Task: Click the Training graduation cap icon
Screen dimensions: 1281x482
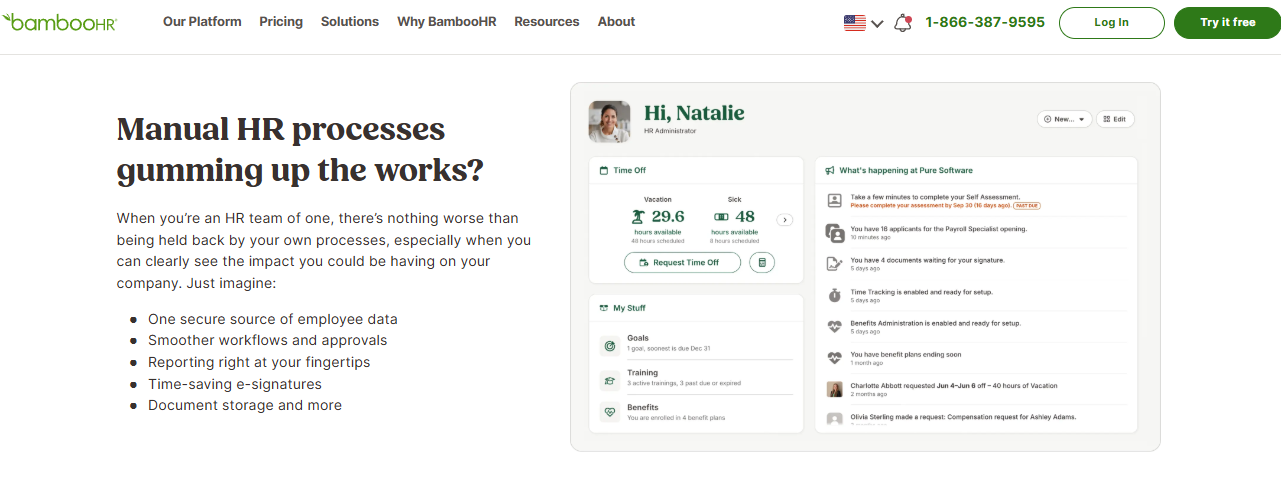Action: point(609,380)
